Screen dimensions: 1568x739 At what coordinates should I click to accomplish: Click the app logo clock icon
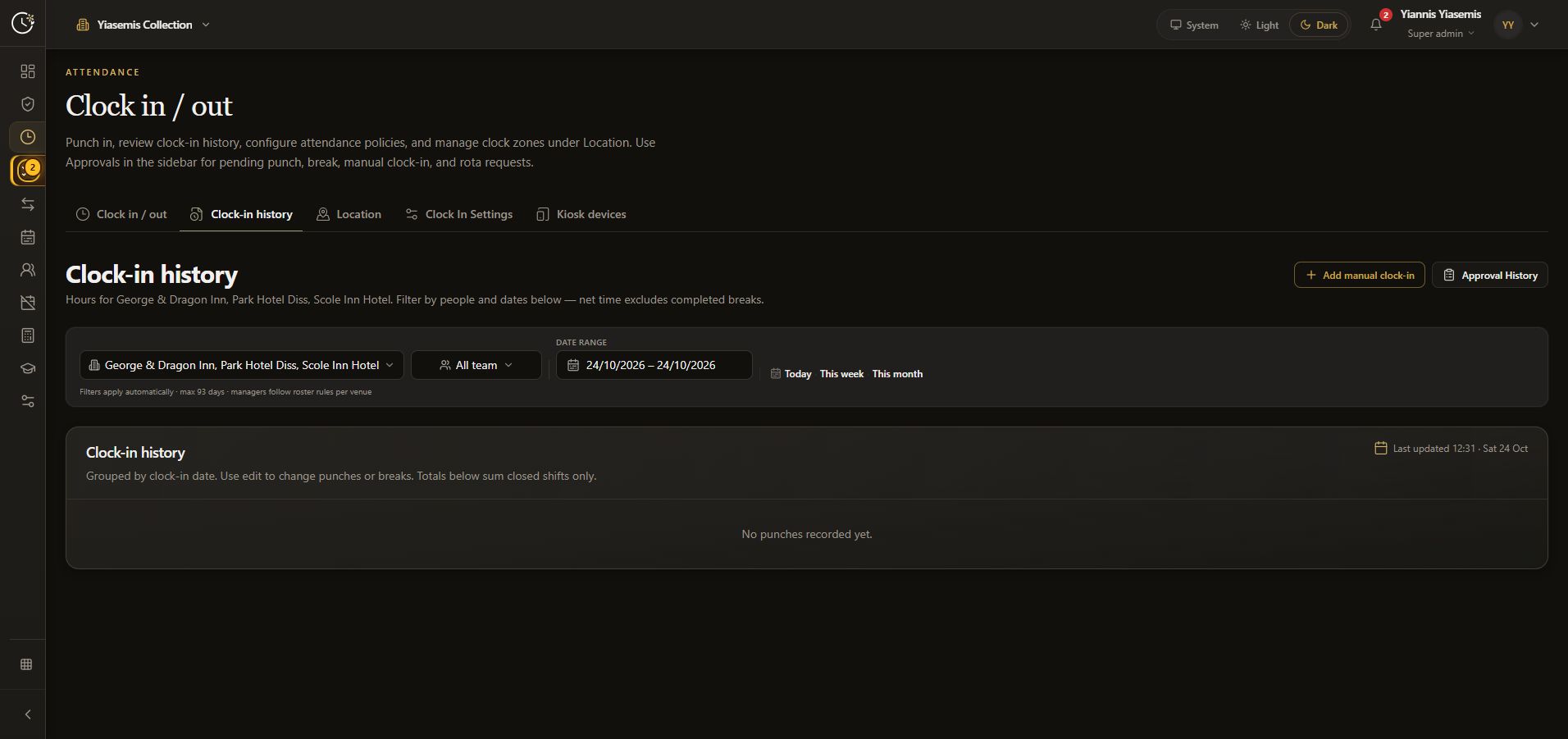23,23
